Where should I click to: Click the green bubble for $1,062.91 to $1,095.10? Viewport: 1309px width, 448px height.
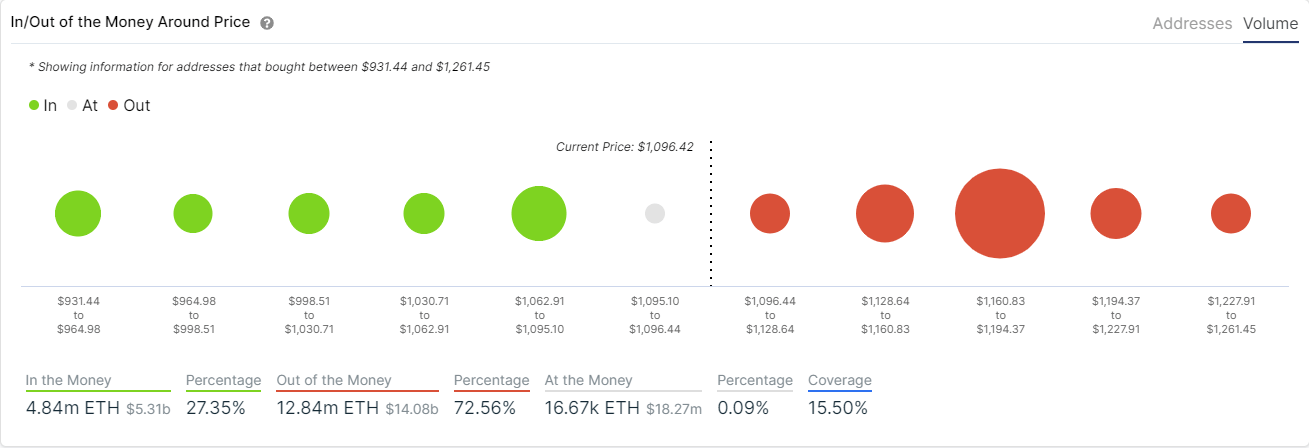click(x=539, y=214)
